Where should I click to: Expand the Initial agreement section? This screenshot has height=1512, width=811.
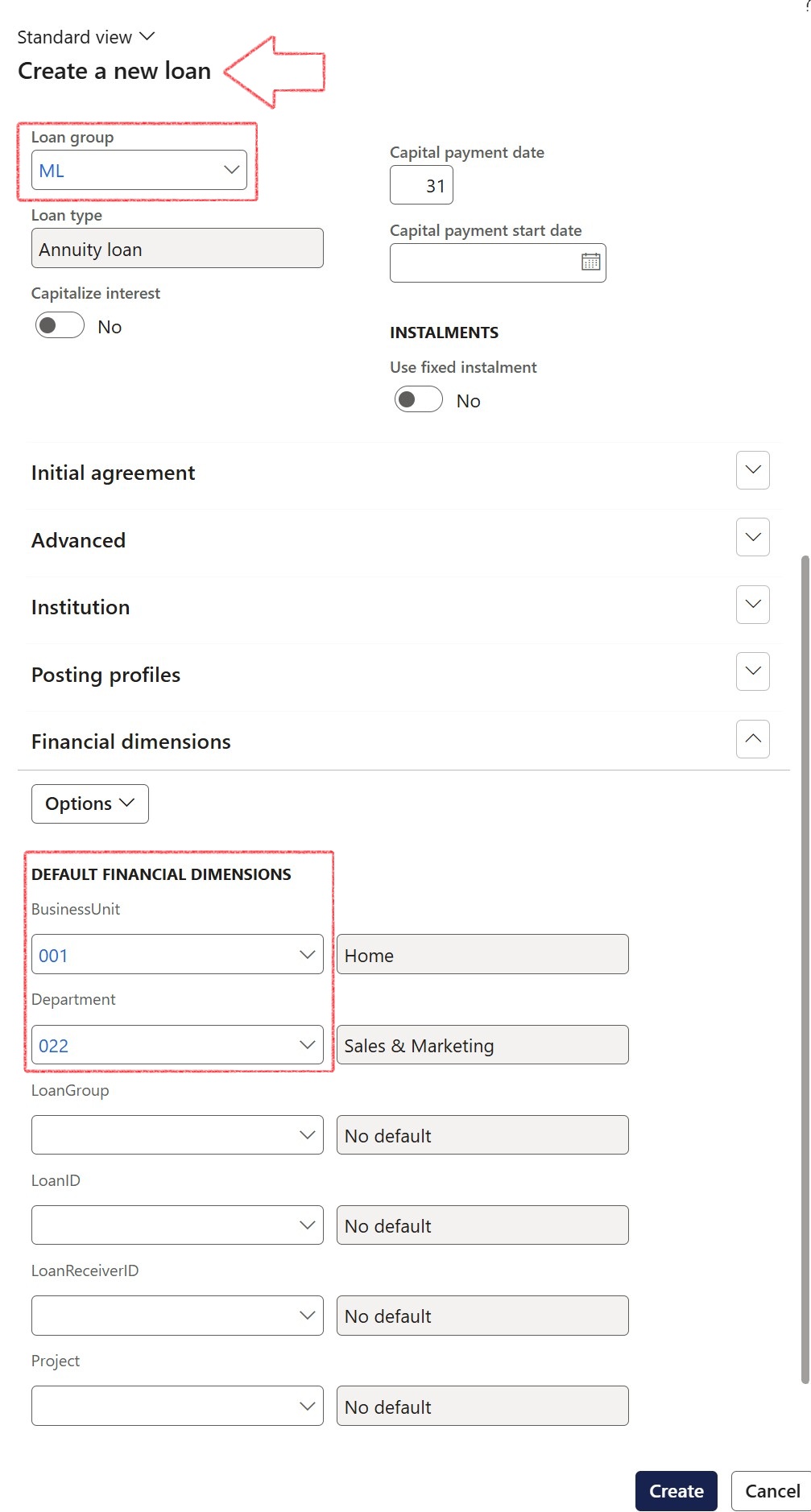751,470
